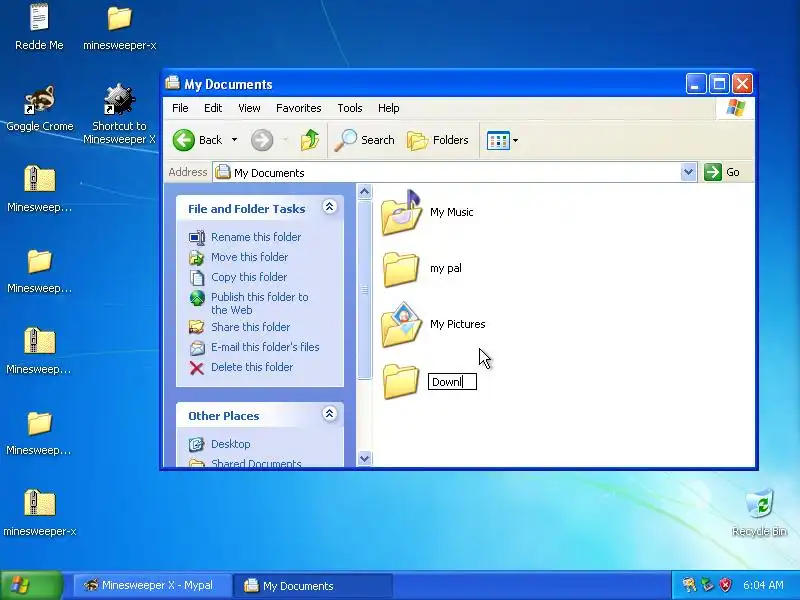Viewport: 800px width, 600px height.
Task: Click Publish this folder to the Web
Action: tap(260, 304)
